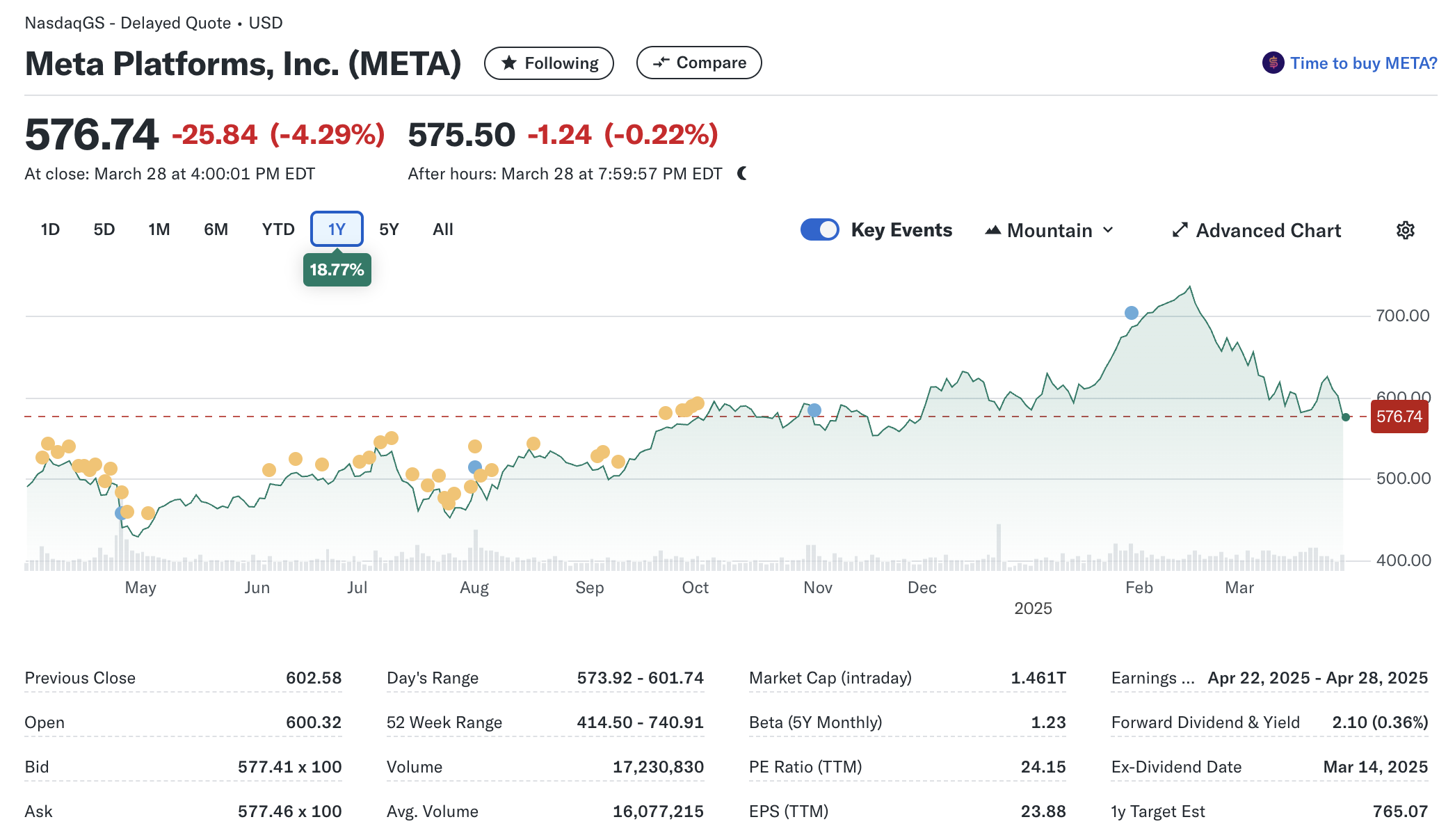Click the yellow event dot cluster near Oct
Screen dimensions: 1455x840
pos(691,407)
